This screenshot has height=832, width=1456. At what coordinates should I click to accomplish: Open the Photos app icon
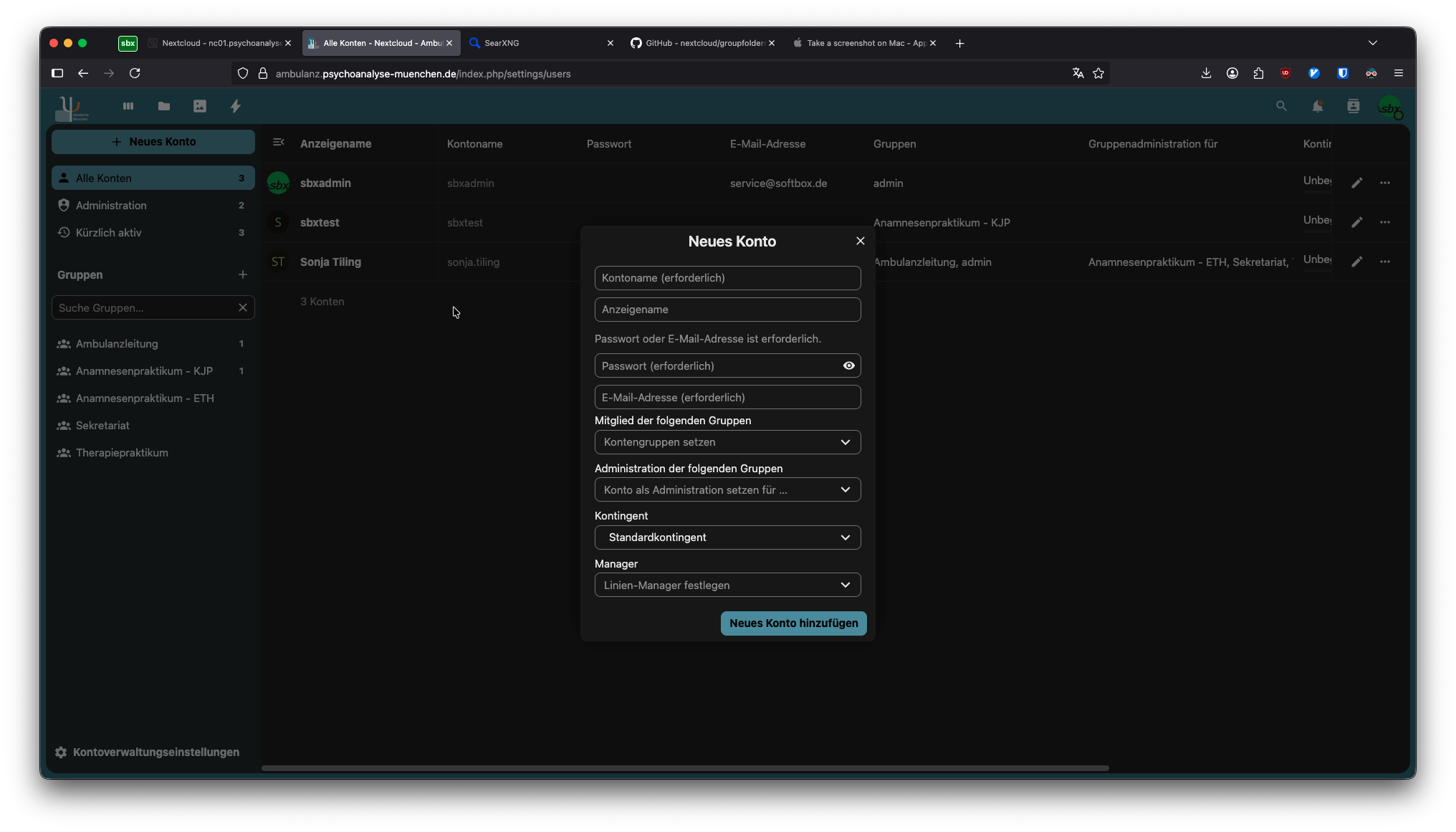[x=200, y=106]
